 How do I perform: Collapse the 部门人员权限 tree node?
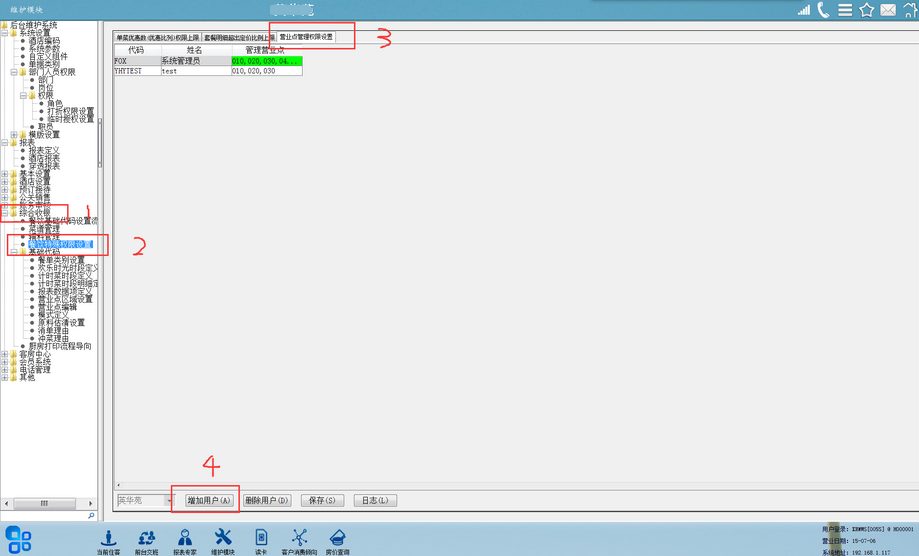coord(13,72)
